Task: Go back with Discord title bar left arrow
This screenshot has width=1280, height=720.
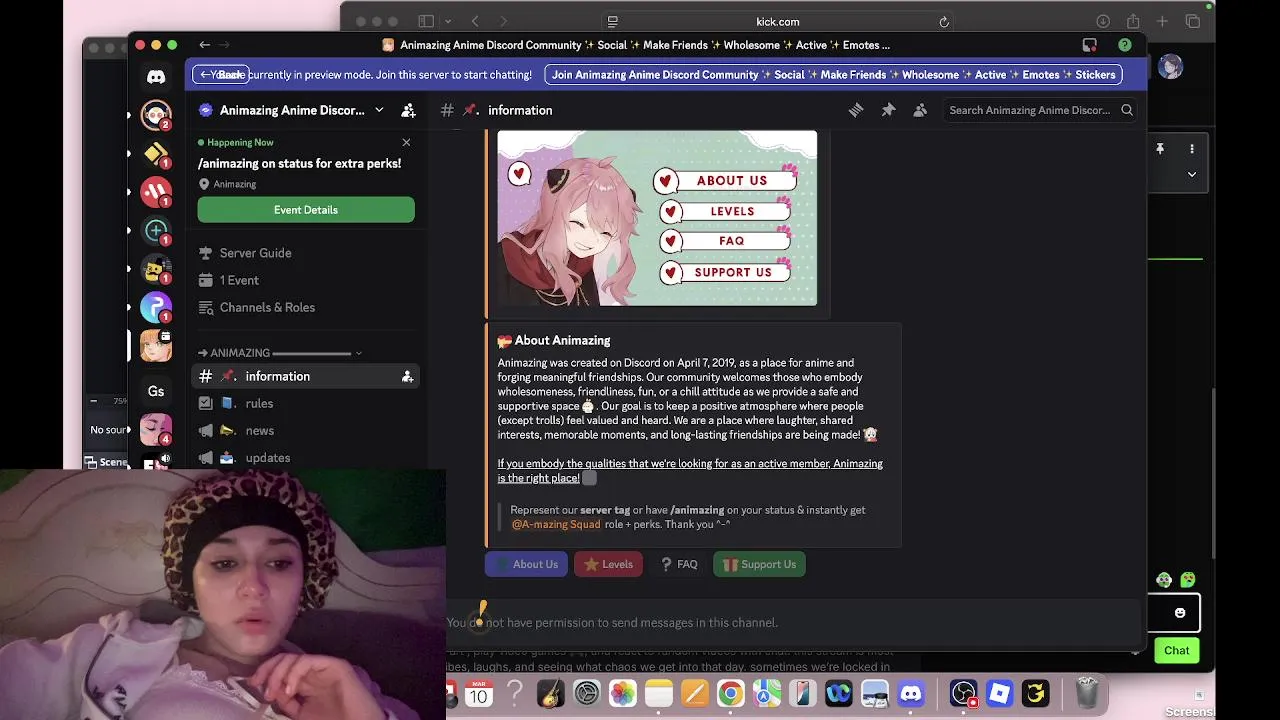Action: 204,45
